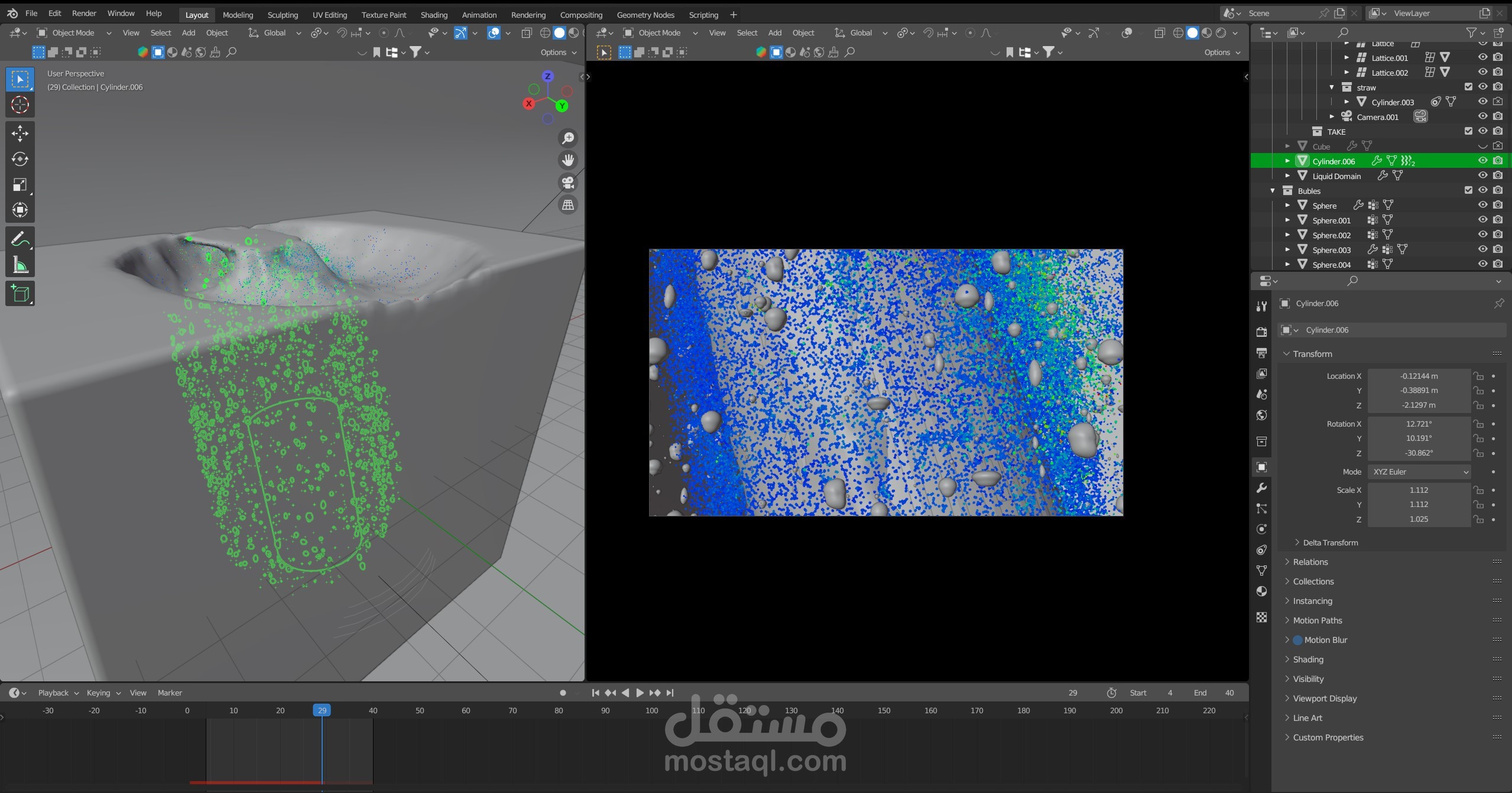This screenshot has width=1512, height=793.
Task: Open the rotation Mode XYZ Euler dropdown
Action: tap(1419, 472)
